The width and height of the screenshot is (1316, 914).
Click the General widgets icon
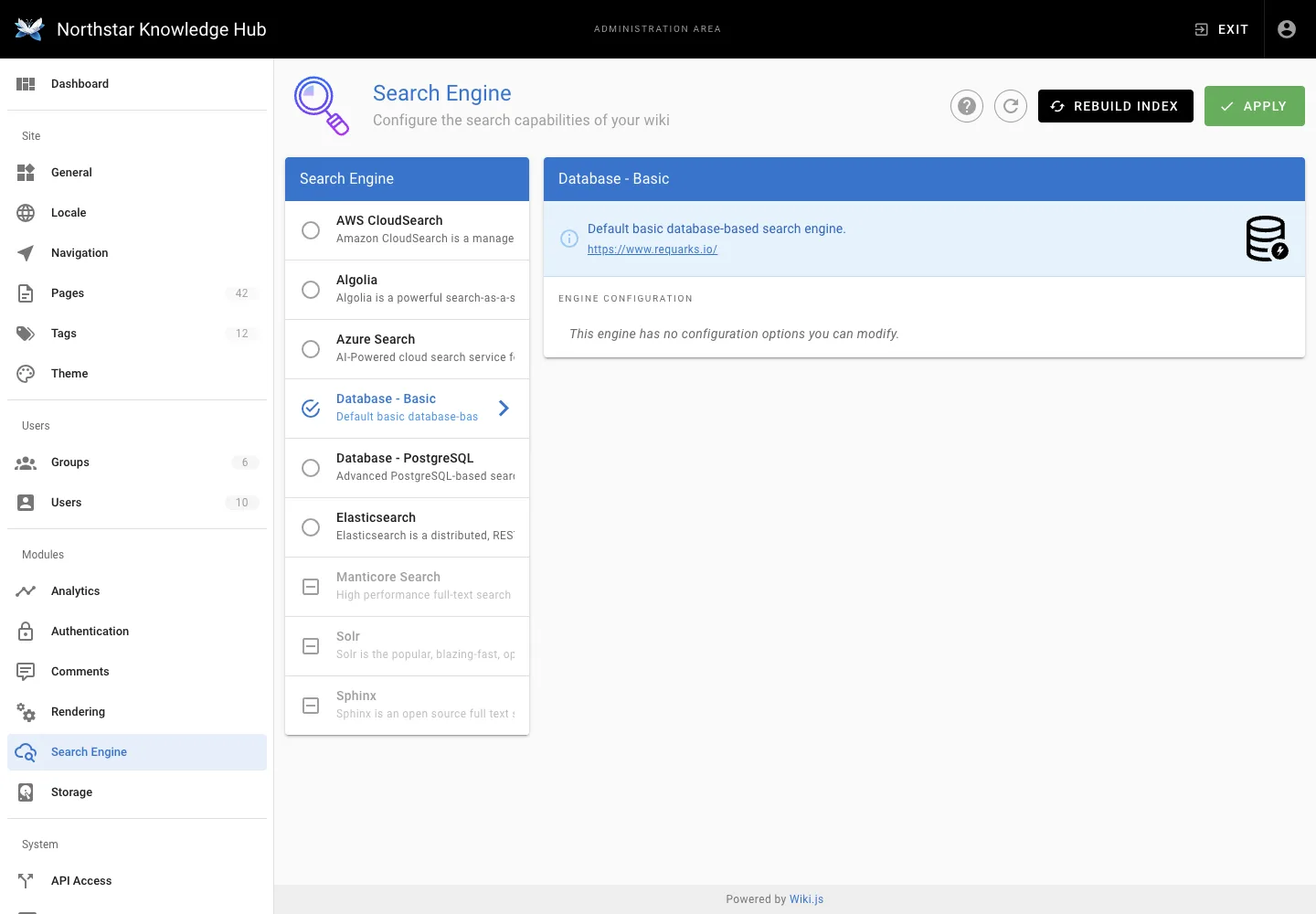(26, 173)
